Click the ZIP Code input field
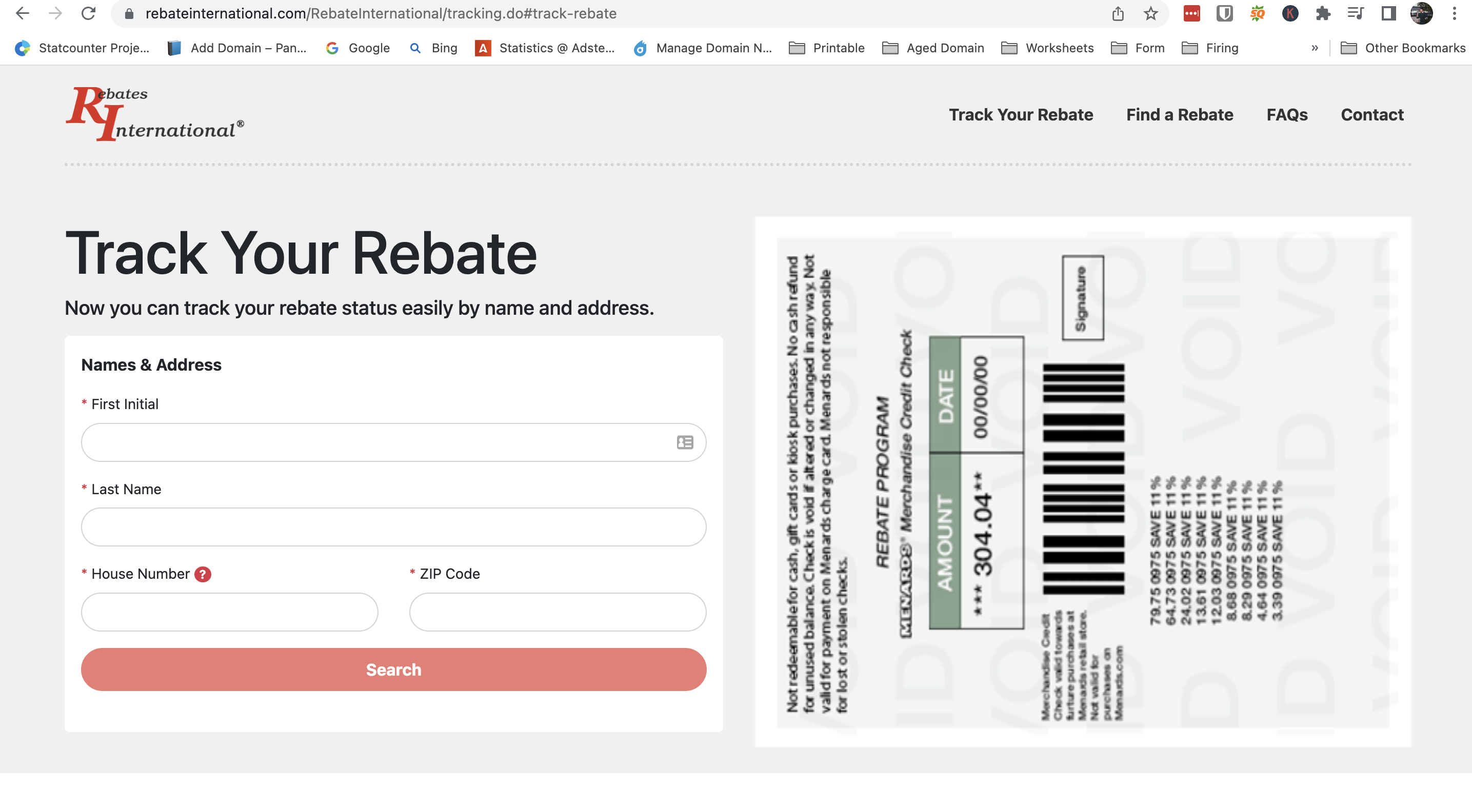 click(557, 611)
